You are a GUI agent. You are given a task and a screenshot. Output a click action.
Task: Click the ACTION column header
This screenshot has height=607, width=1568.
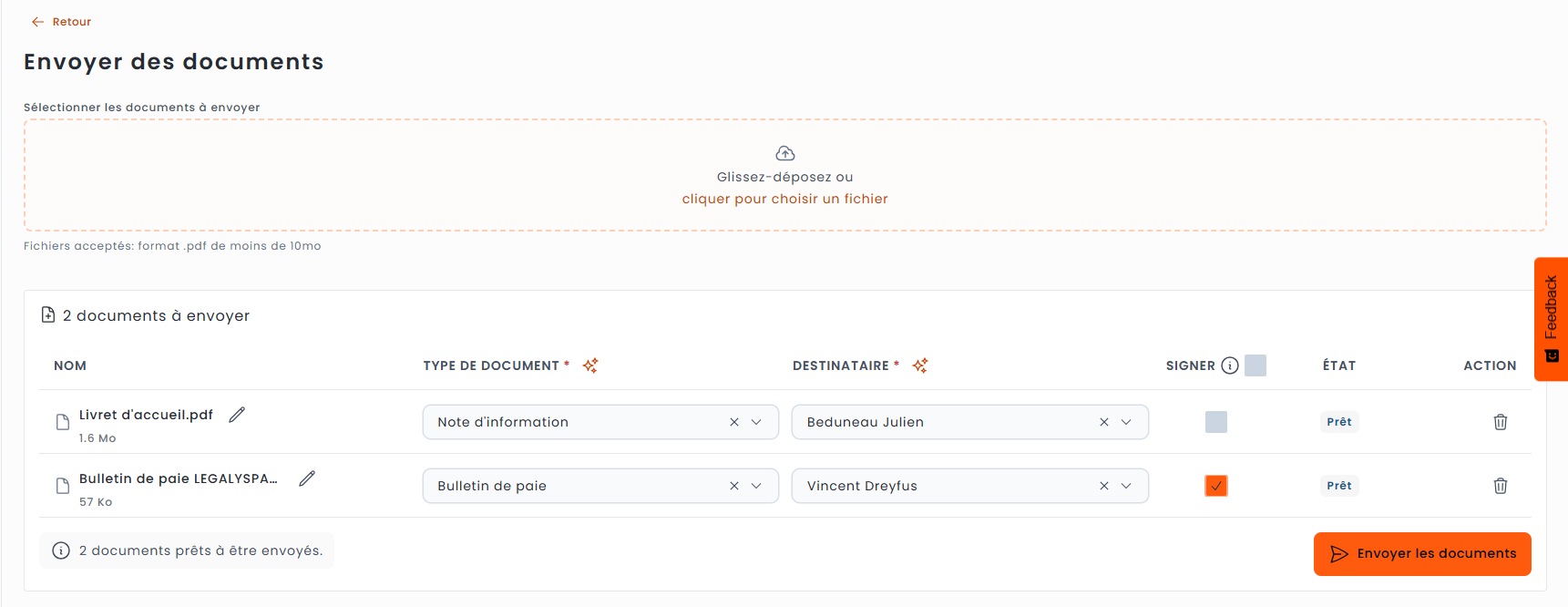[1490, 365]
